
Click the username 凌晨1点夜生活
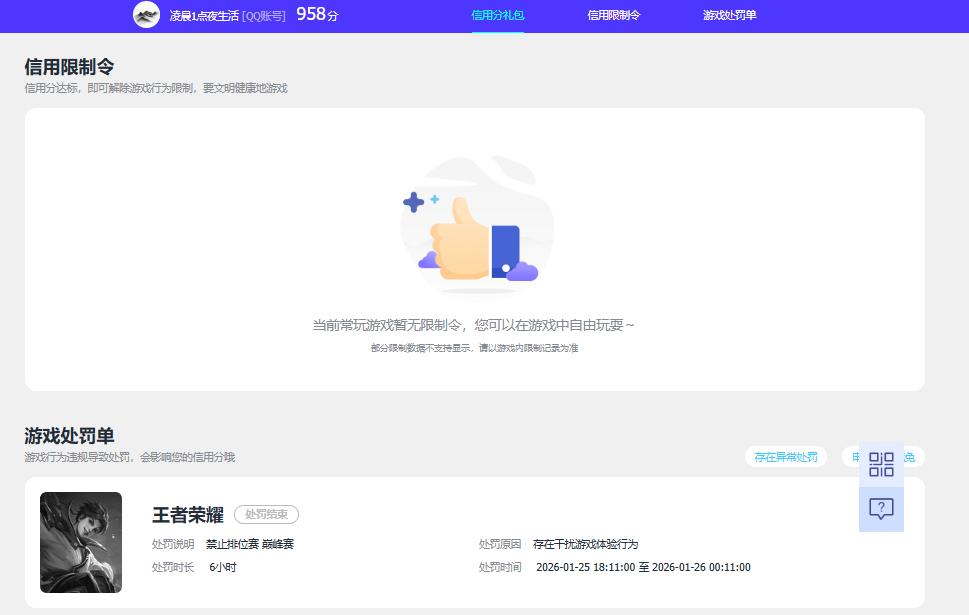click(x=204, y=16)
